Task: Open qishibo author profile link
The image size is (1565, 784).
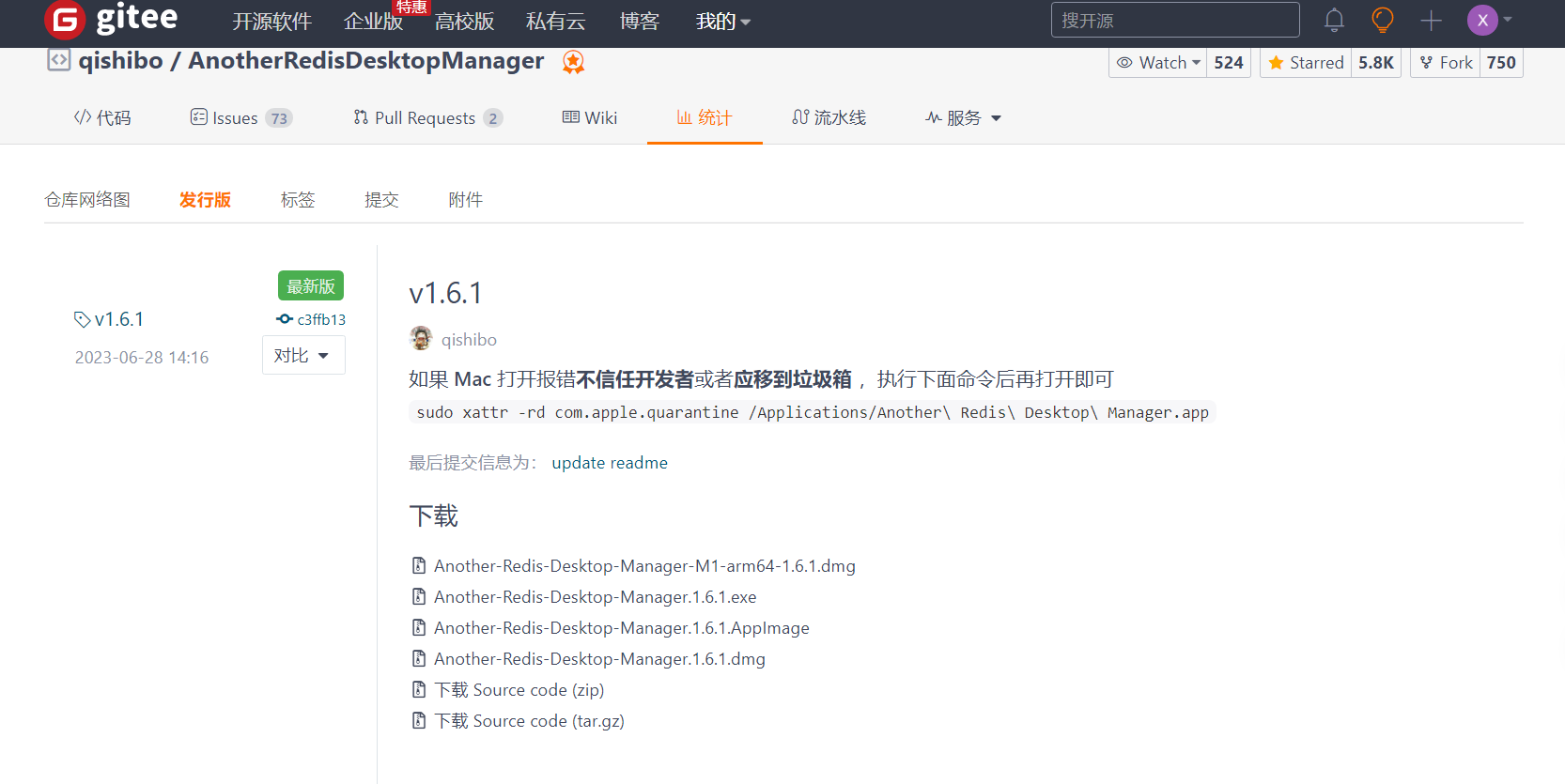Action: coord(469,339)
